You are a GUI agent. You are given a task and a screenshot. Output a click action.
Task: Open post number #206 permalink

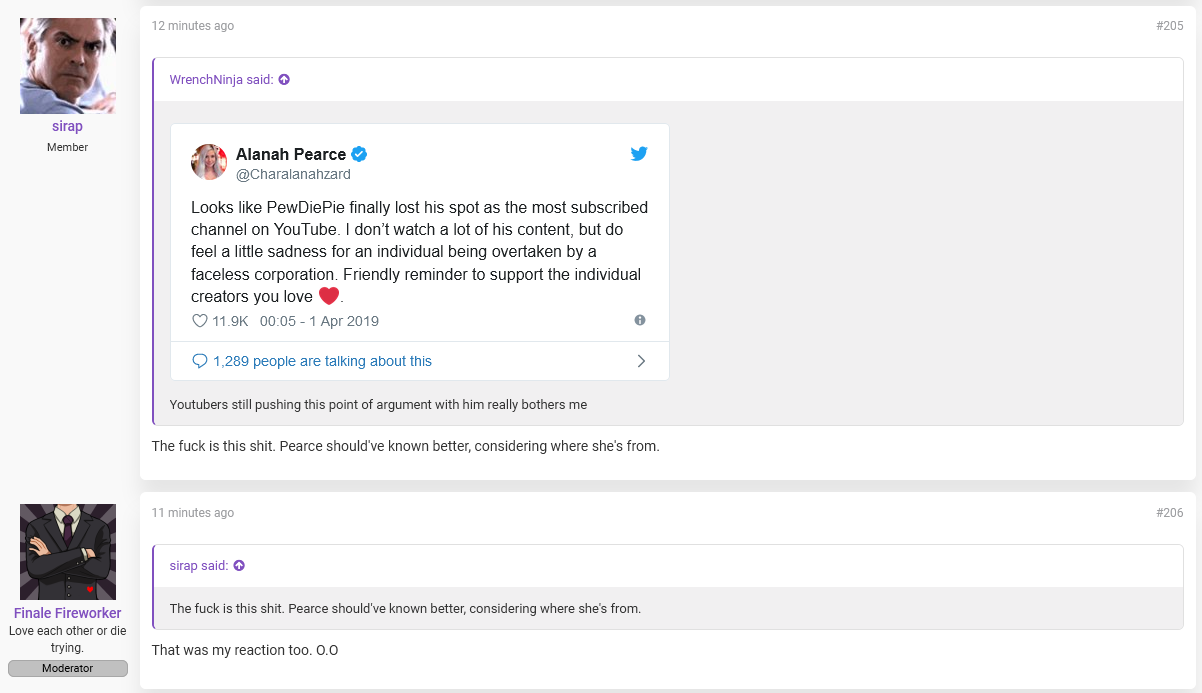tap(1169, 513)
